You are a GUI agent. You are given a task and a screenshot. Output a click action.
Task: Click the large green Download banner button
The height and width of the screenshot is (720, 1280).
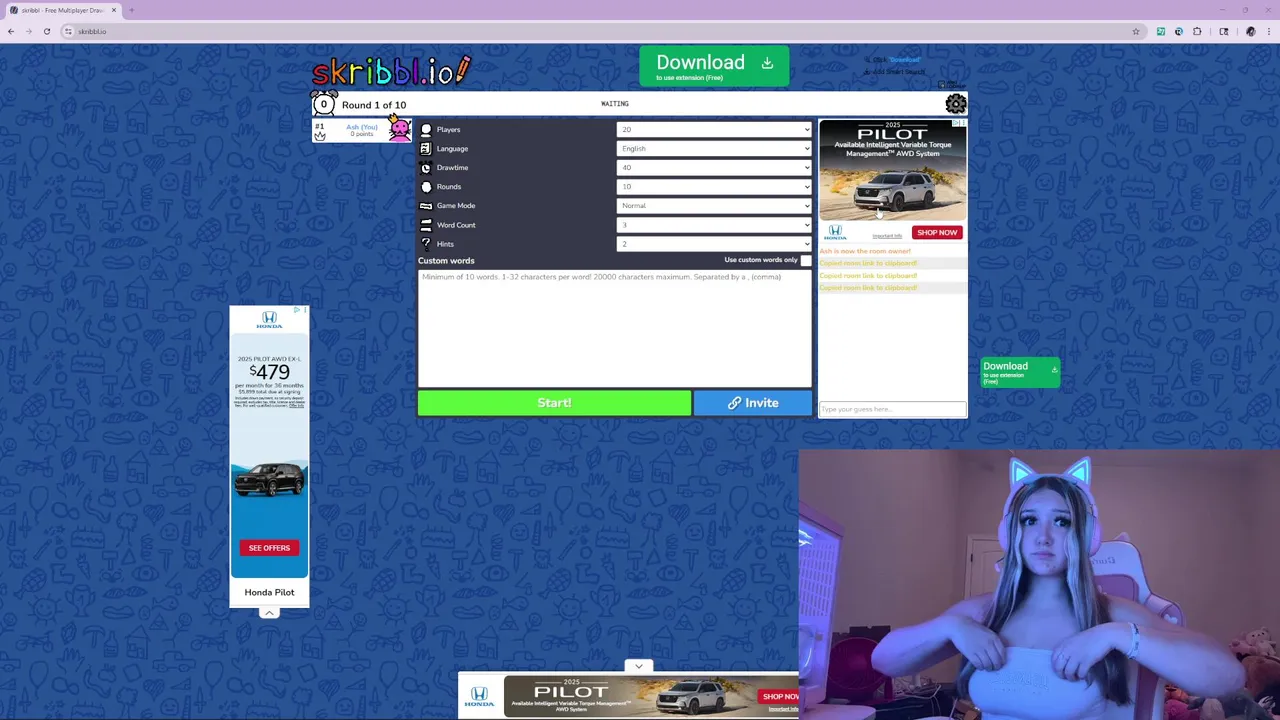point(714,66)
